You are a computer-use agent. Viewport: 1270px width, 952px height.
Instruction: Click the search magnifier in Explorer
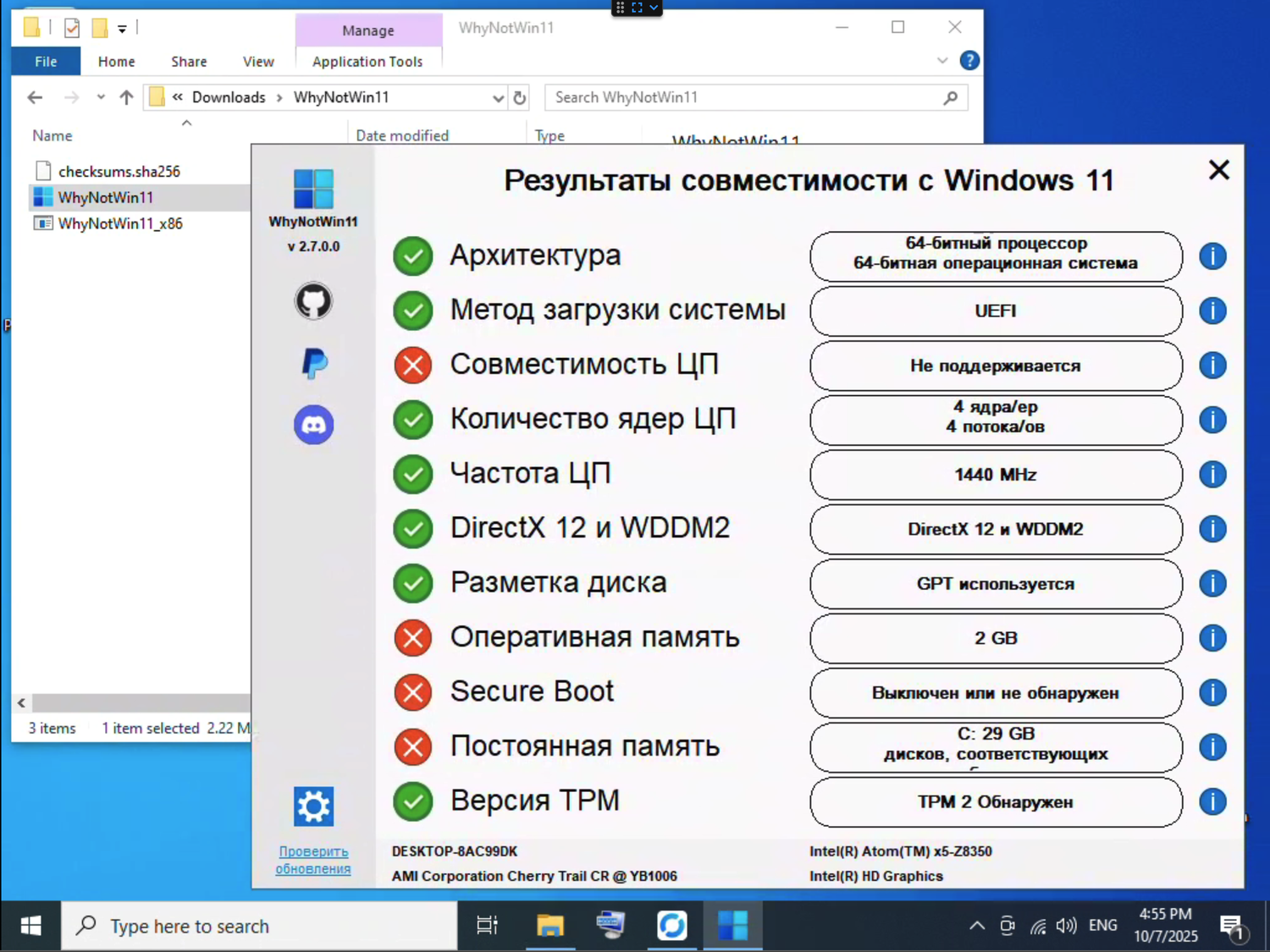click(951, 97)
